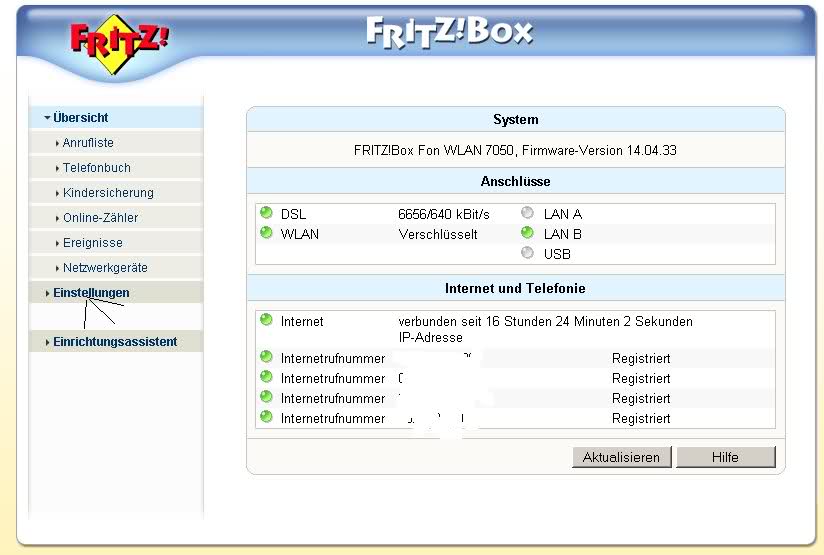This screenshot has width=824, height=555.
Task: Click the green LAN B status indicator
Action: (x=527, y=233)
